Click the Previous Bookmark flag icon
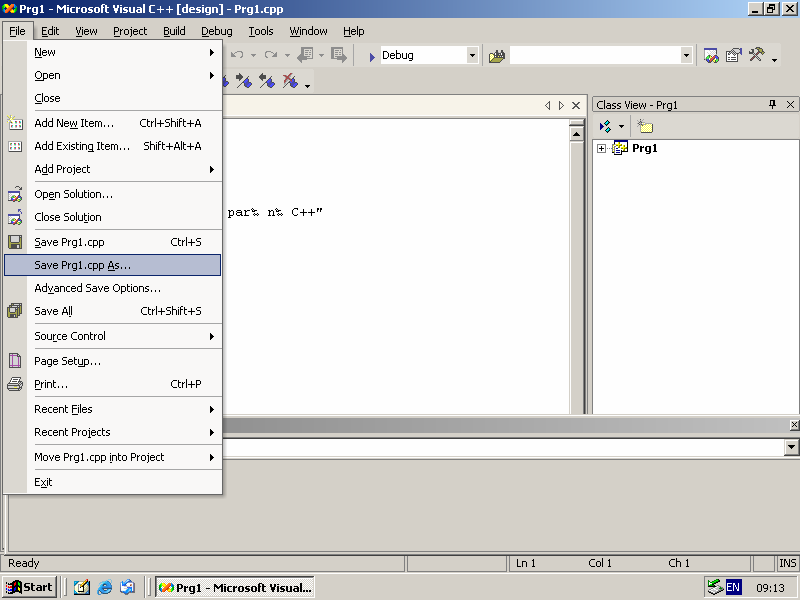Image resolution: width=800 pixels, height=600 pixels. point(267,80)
